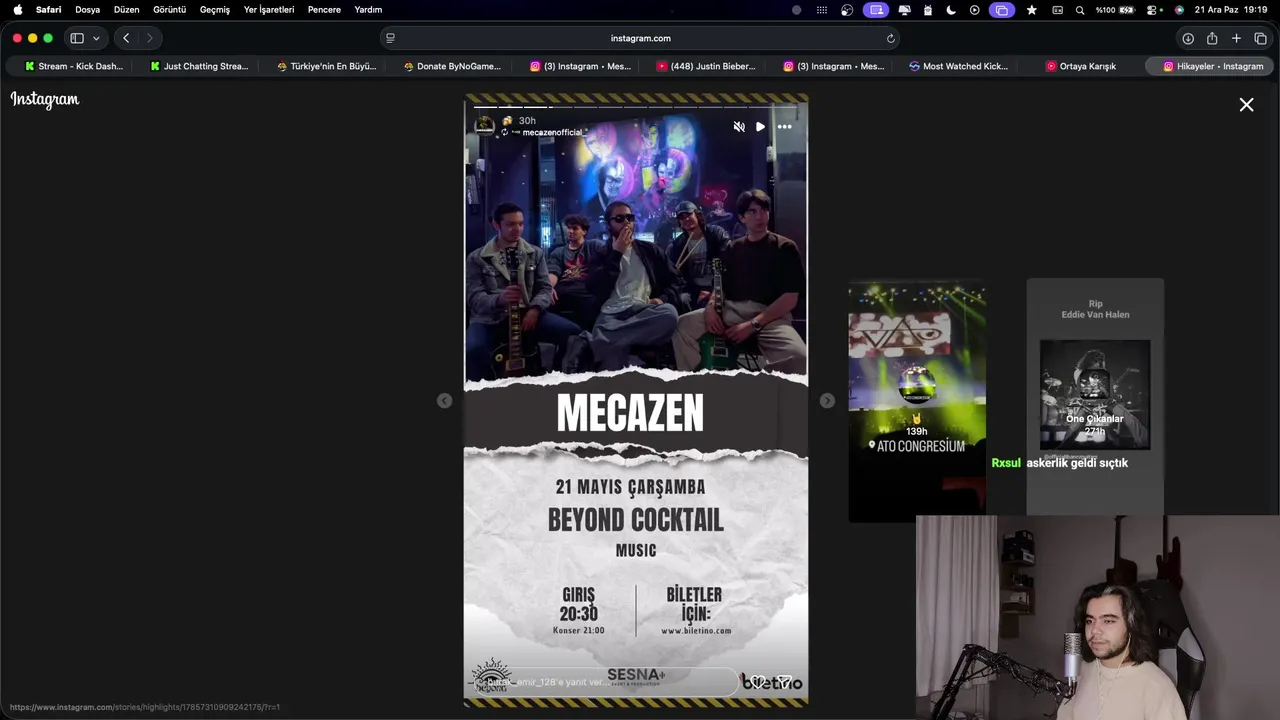Open the Yardım menu

[368, 10]
